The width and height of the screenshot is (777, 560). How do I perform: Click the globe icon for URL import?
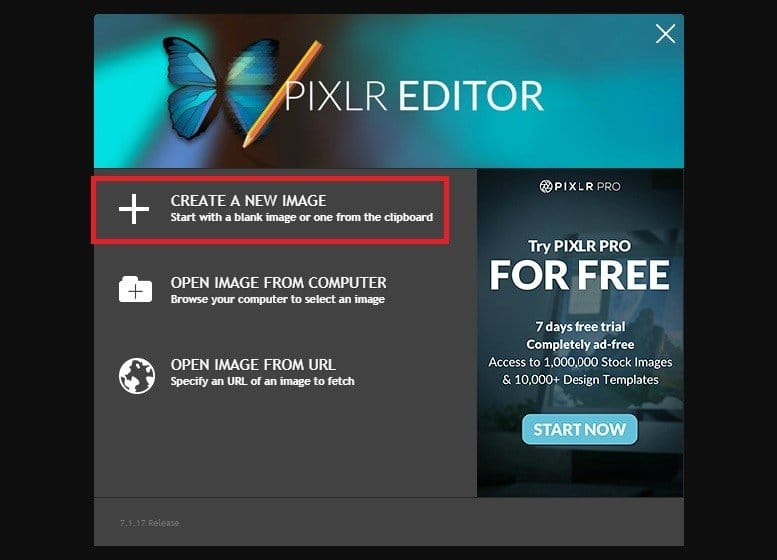(x=137, y=376)
